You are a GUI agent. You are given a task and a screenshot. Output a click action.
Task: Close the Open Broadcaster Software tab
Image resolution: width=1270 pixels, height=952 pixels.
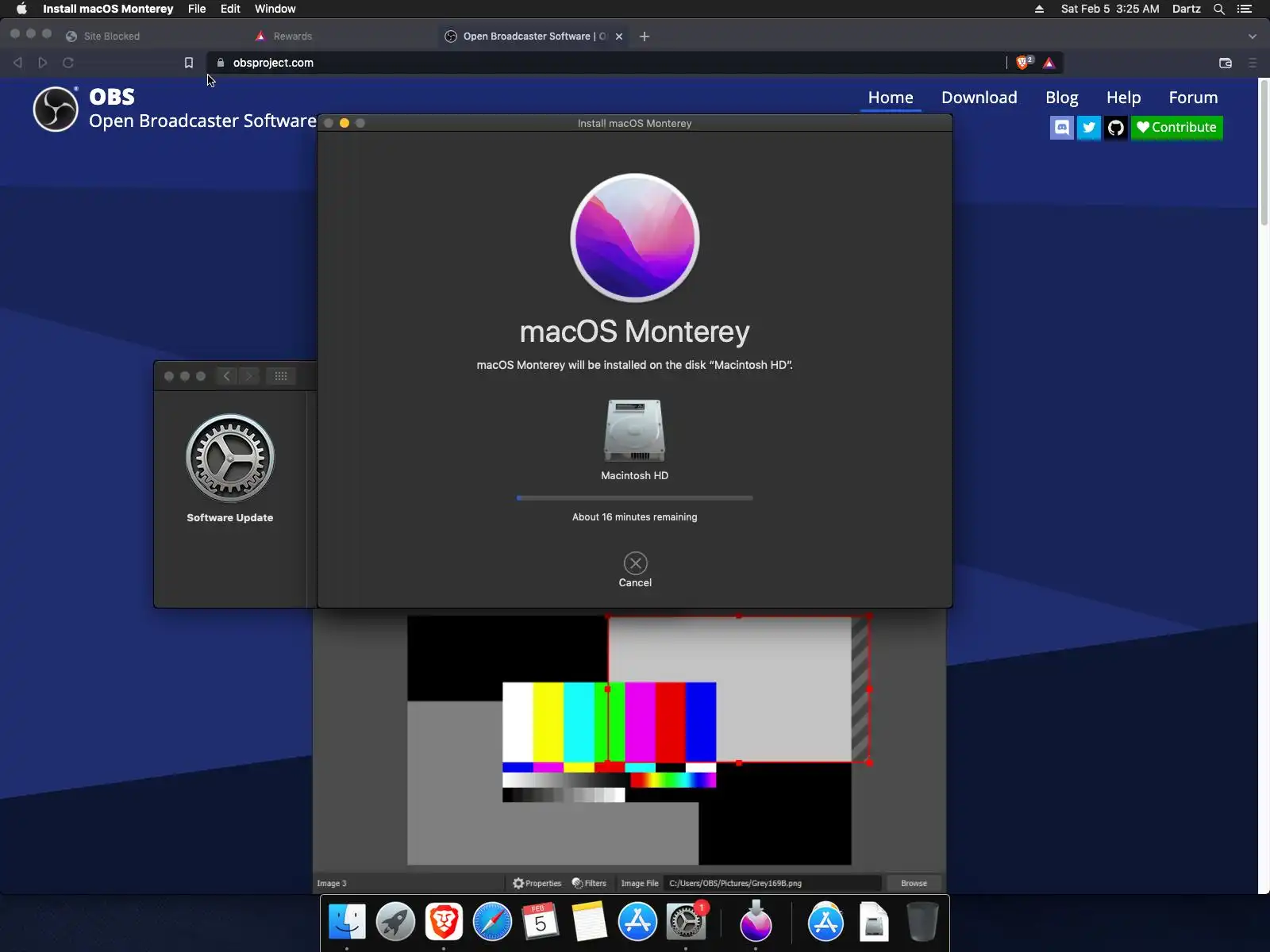click(619, 36)
